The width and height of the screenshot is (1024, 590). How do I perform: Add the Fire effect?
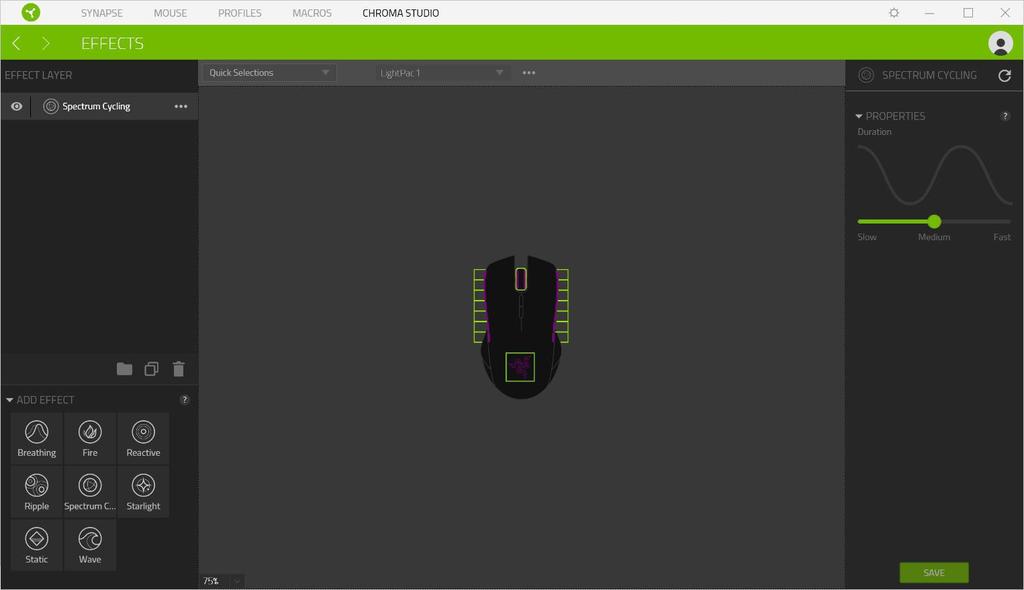[90, 438]
